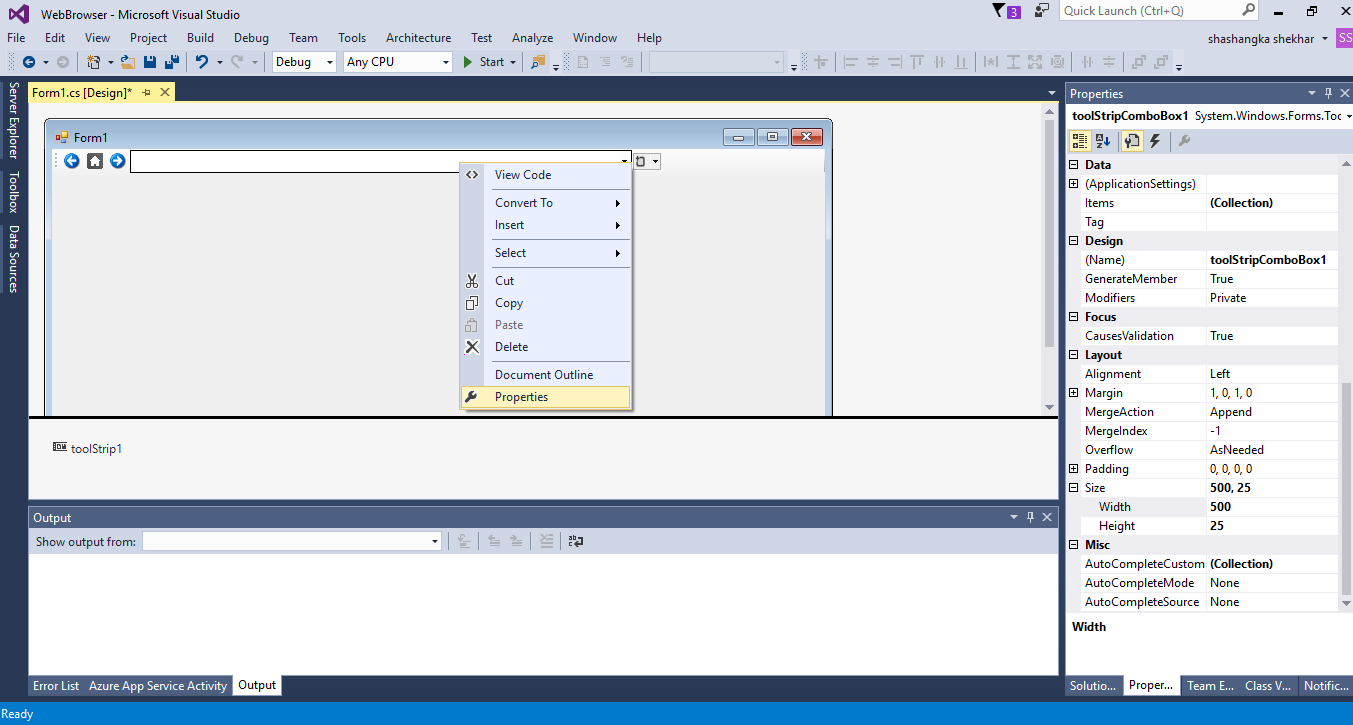Expand the (ApplicationSettings) property
The image size is (1353, 725).
pos(1074,184)
